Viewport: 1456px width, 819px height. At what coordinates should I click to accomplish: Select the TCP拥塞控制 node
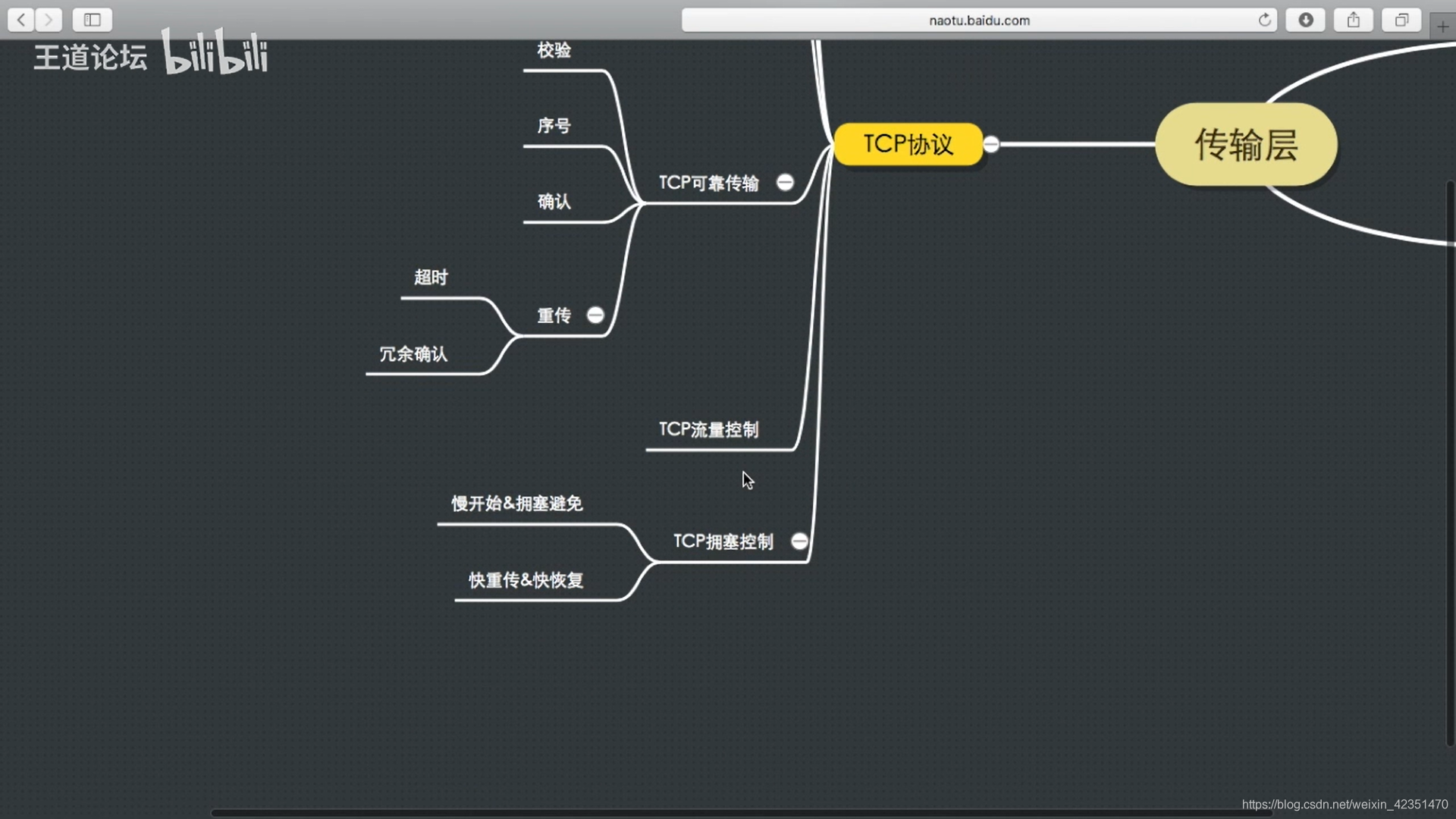click(x=723, y=541)
